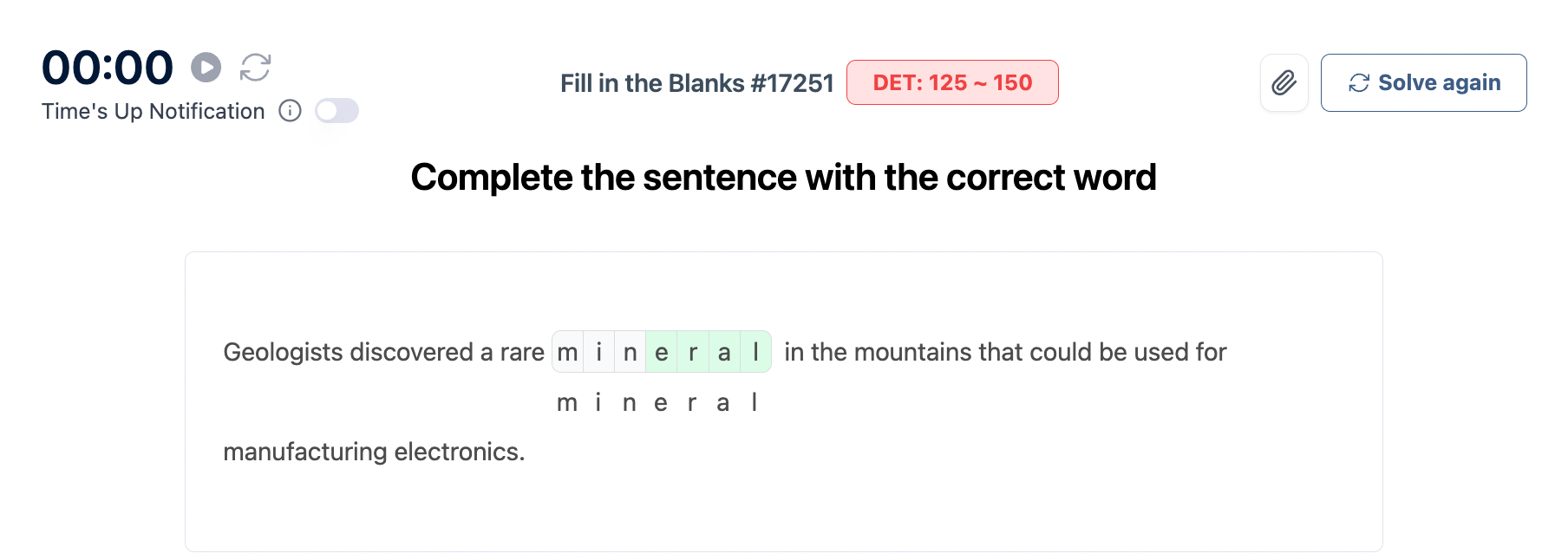Click the Time's Up Notification info icon
This screenshot has height=560, width=1568.
(290, 111)
